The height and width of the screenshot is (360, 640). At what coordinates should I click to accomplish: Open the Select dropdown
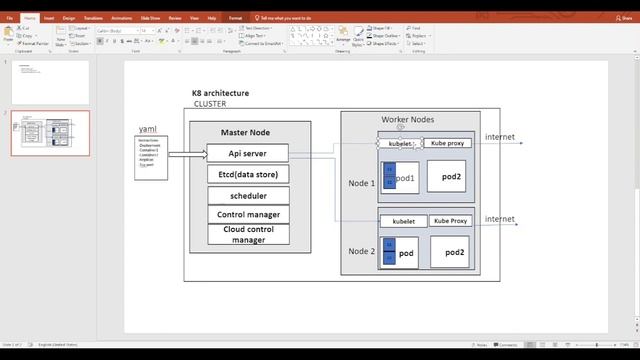[416, 43]
